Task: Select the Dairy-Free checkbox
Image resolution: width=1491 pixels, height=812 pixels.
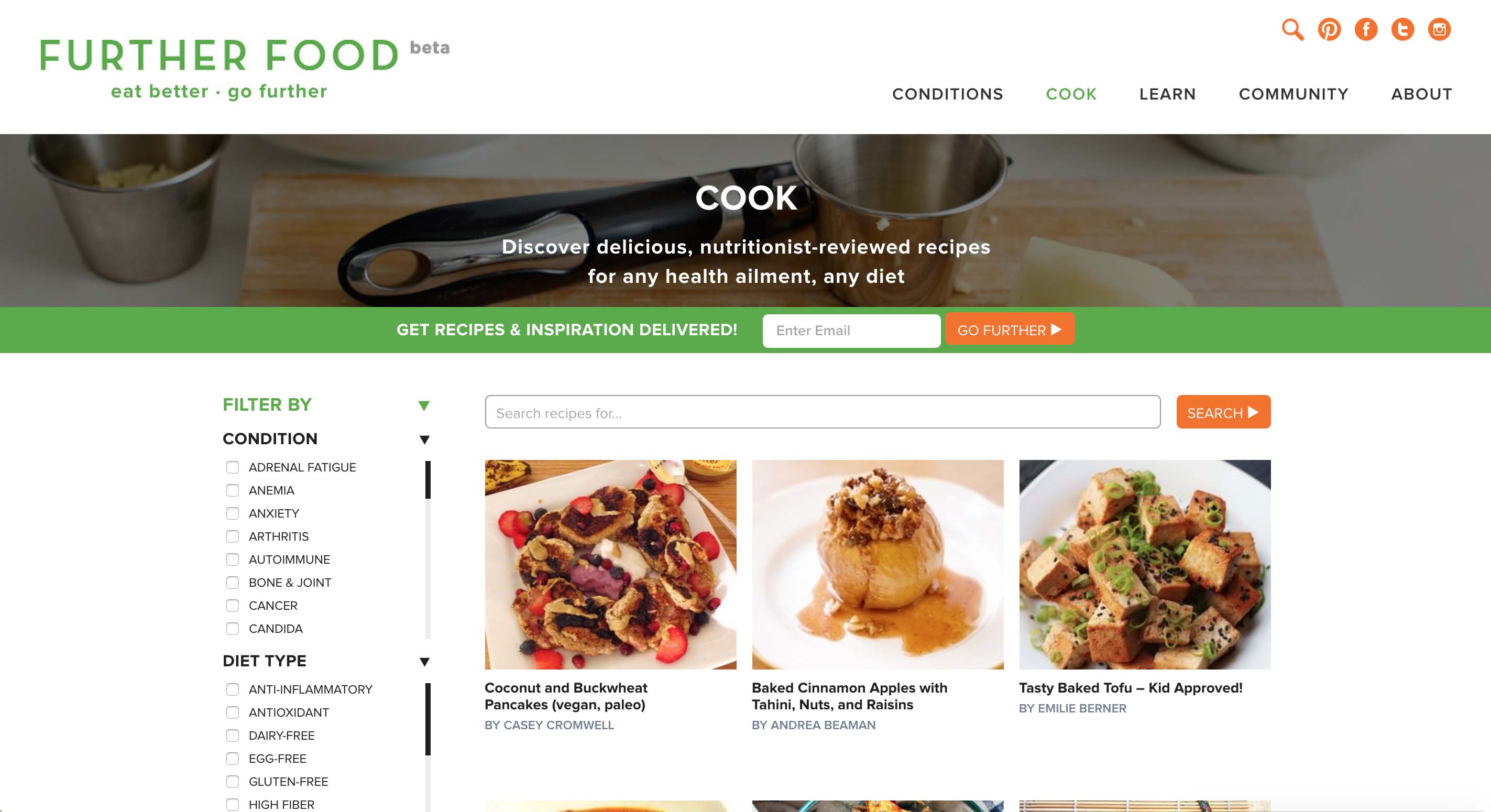Action: [233, 735]
